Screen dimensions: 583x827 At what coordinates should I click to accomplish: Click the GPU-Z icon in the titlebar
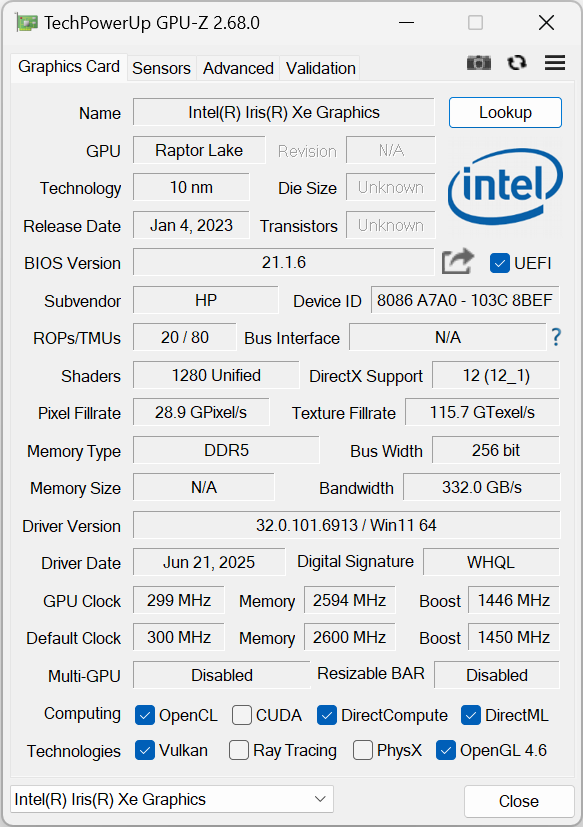(x=26, y=22)
